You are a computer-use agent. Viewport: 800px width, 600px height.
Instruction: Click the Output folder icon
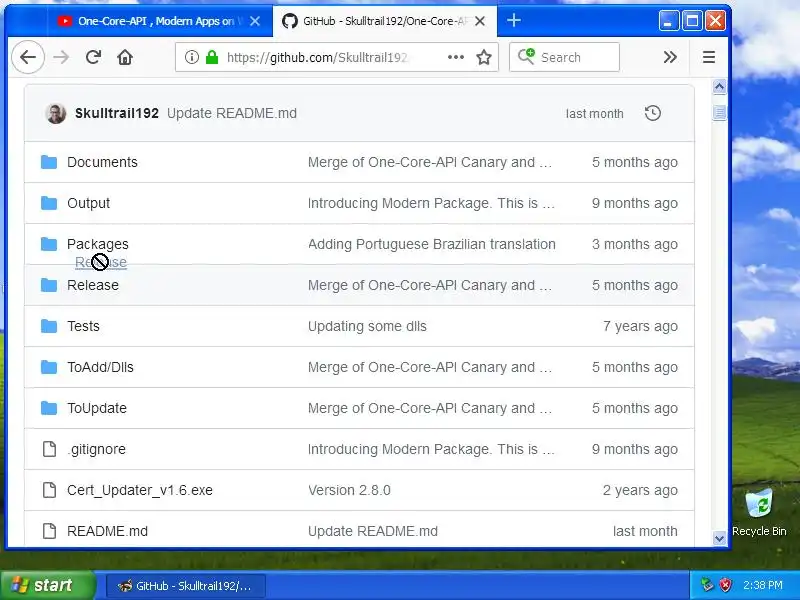(49, 203)
